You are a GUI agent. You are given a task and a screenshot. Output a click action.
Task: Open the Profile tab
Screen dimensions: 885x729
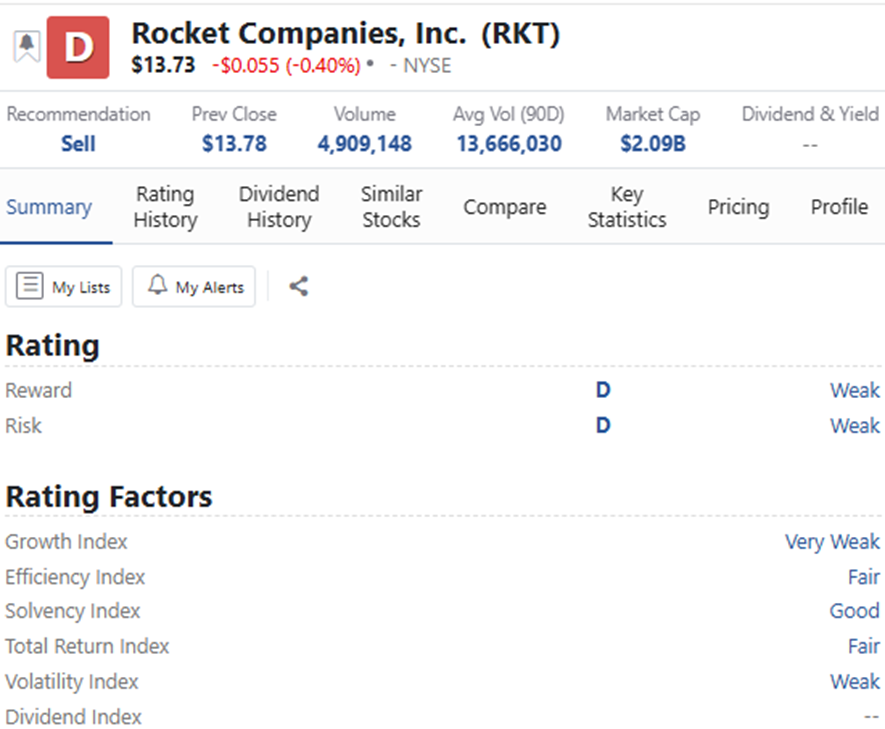click(839, 207)
